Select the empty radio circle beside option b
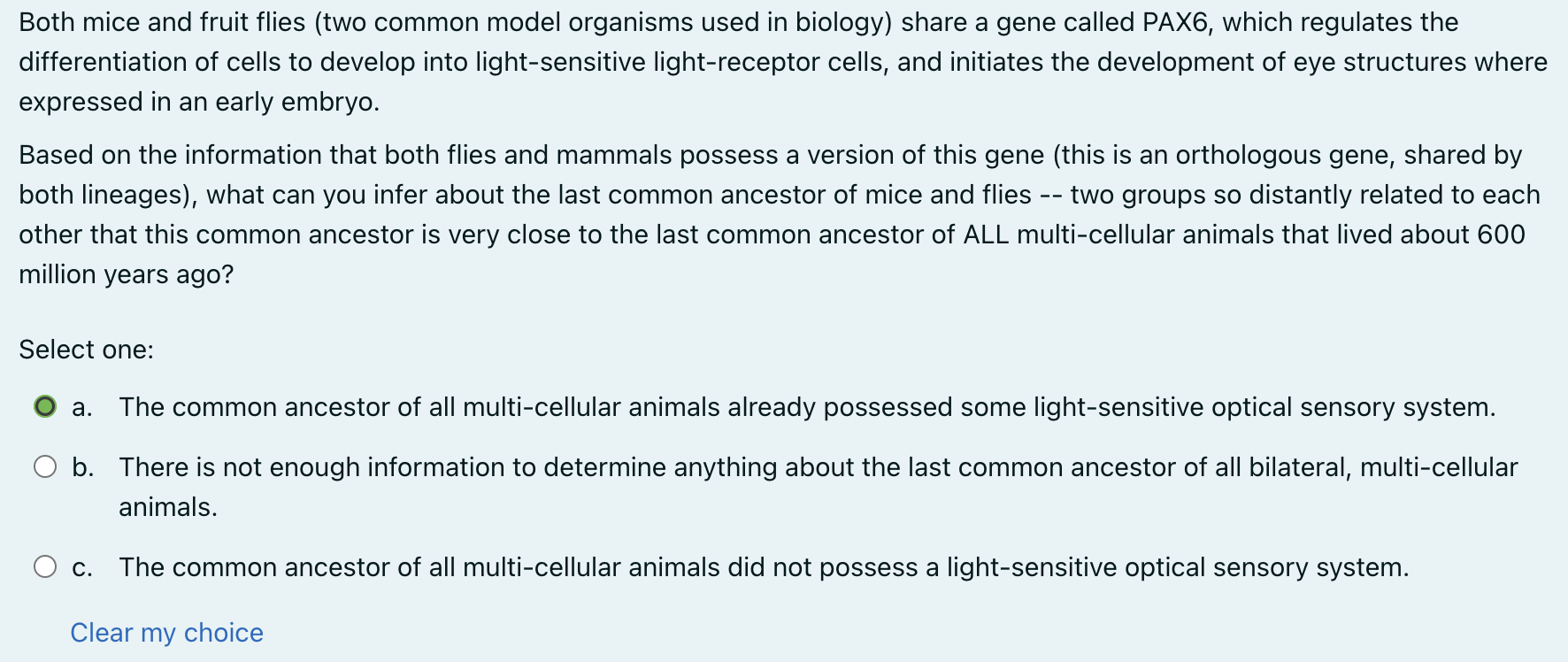The image size is (1568, 662). point(44,466)
